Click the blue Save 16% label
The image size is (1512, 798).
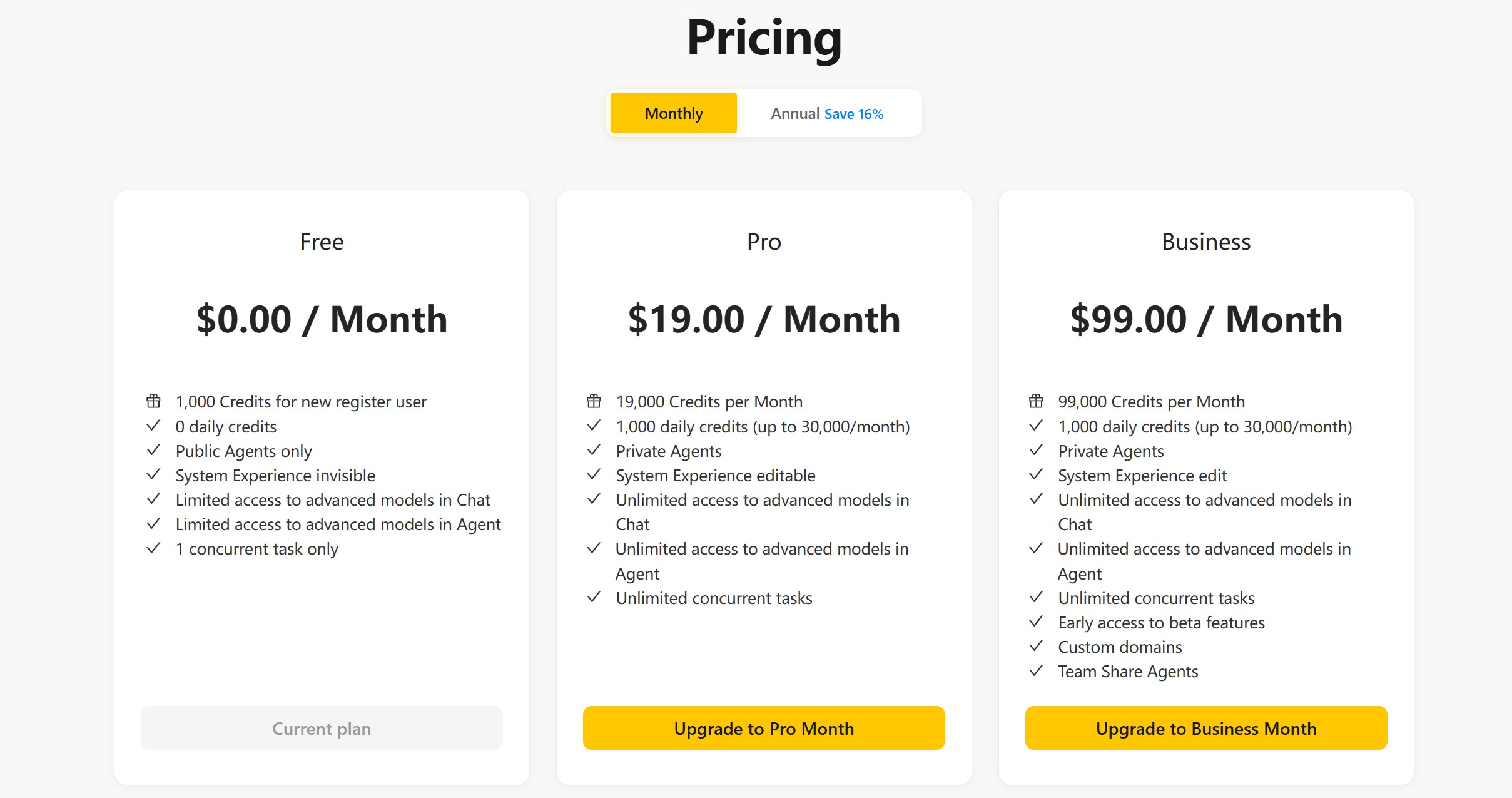[x=854, y=114]
